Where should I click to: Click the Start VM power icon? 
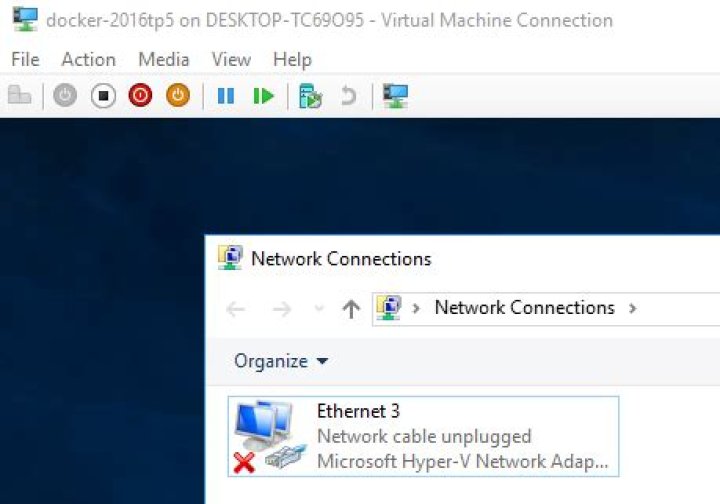tap(65, 96)
